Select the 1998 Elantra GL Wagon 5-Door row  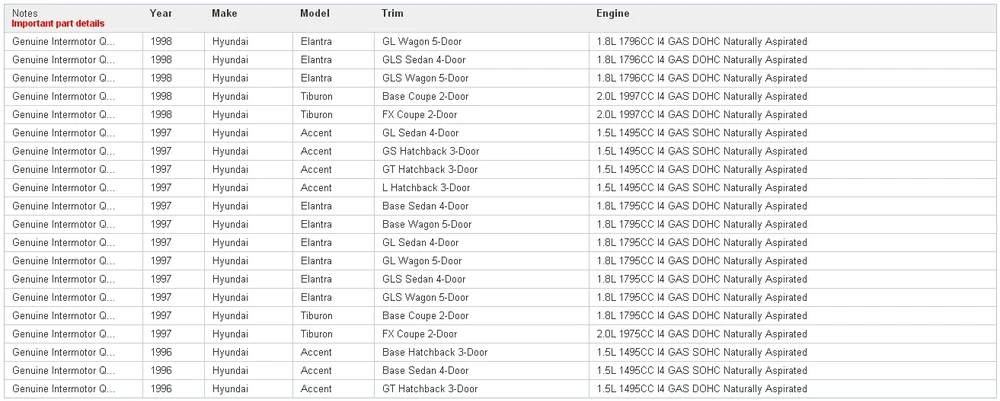click(x=500, y=41)
